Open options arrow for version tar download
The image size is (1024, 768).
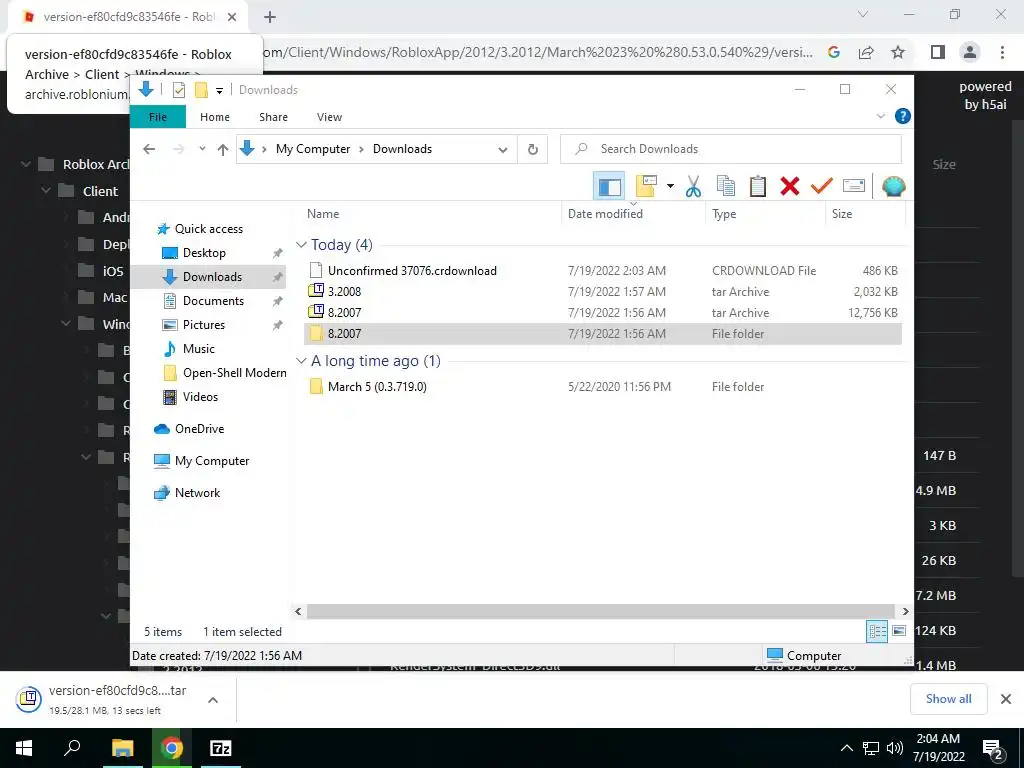[213, 699]
